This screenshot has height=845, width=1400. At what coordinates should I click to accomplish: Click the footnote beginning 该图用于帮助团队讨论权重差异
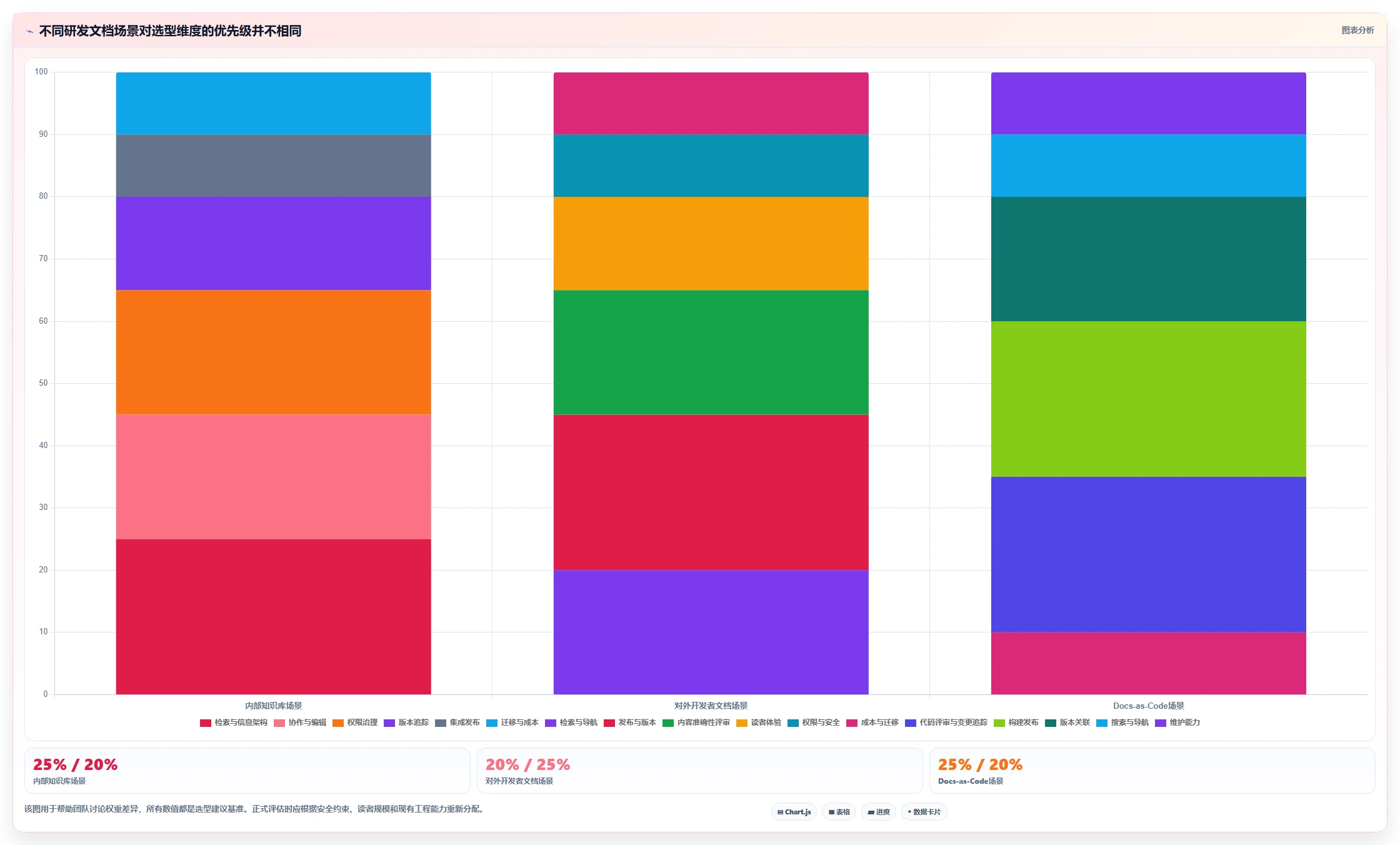255,809
